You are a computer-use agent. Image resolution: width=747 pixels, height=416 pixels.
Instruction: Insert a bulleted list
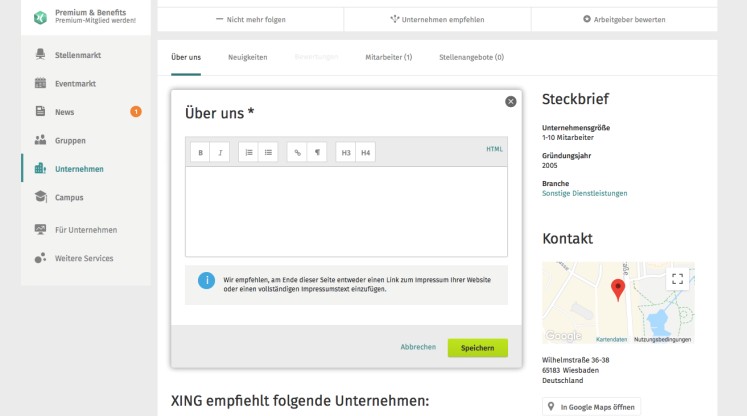tap(268, 153)
